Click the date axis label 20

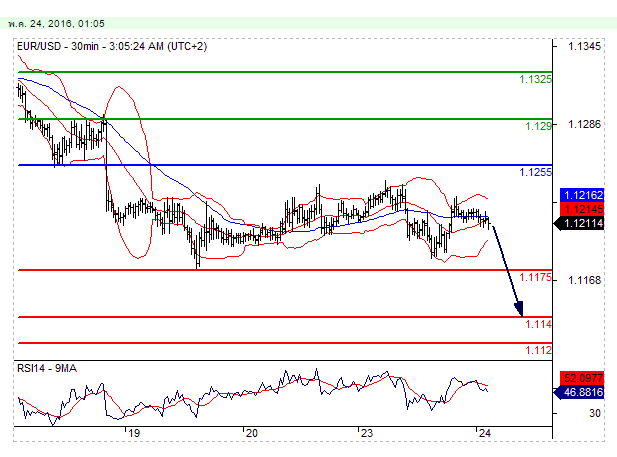(x=251, y=433)
